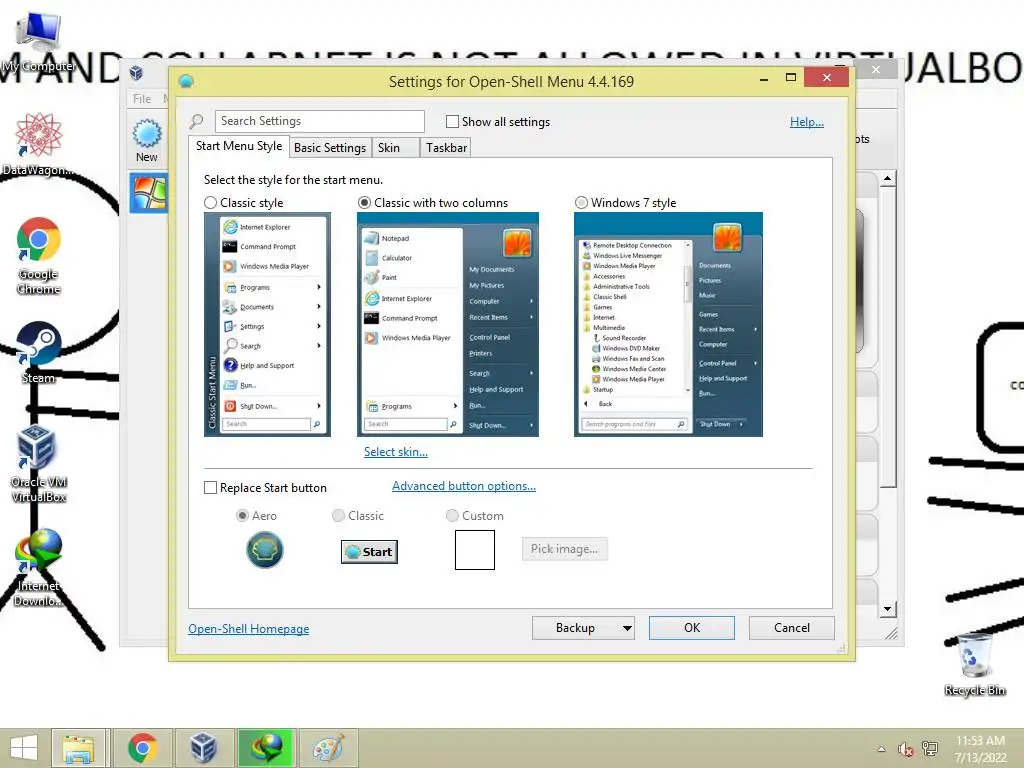Switch to the Basic Settings tab

coord(330,148)
